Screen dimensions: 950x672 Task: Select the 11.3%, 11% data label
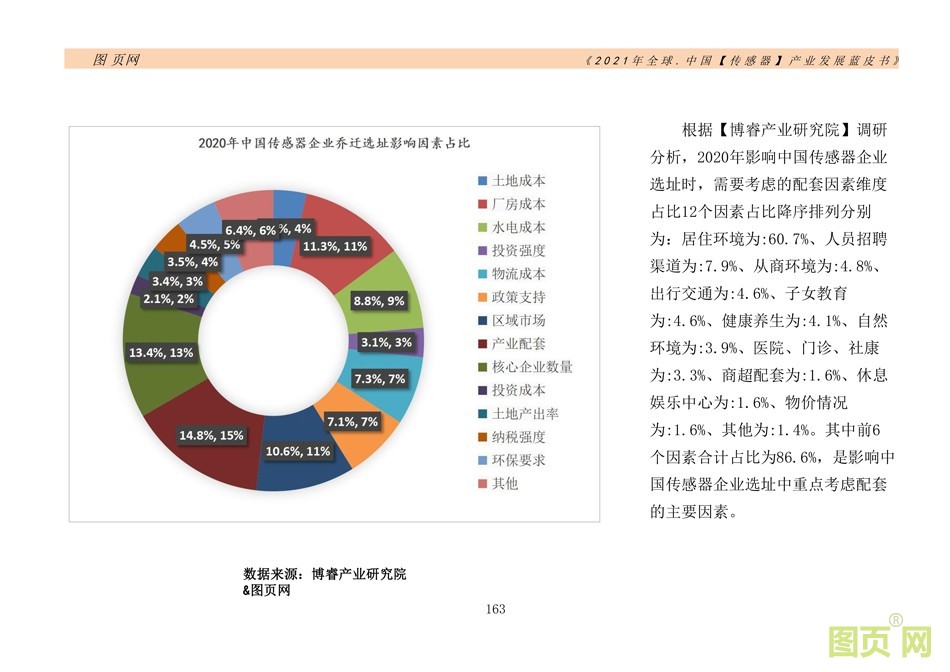coord(335,246)
